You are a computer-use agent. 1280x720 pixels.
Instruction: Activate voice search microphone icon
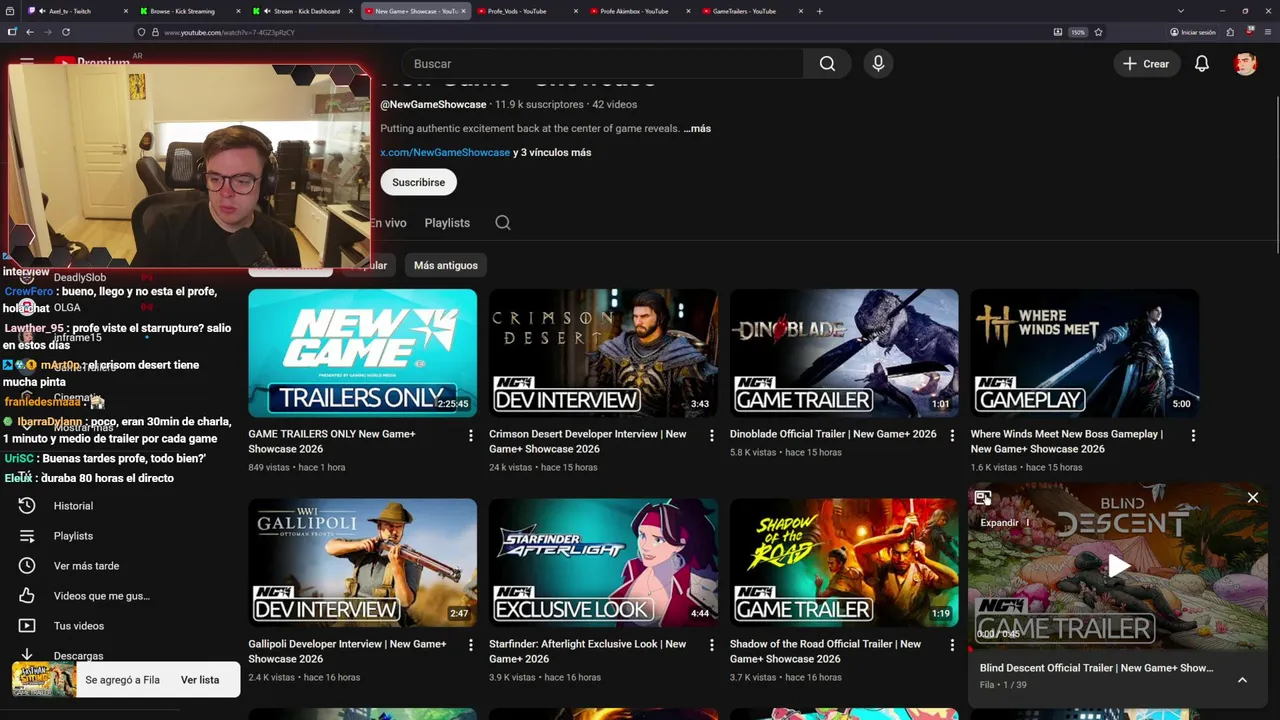click(x=878, y=64)
